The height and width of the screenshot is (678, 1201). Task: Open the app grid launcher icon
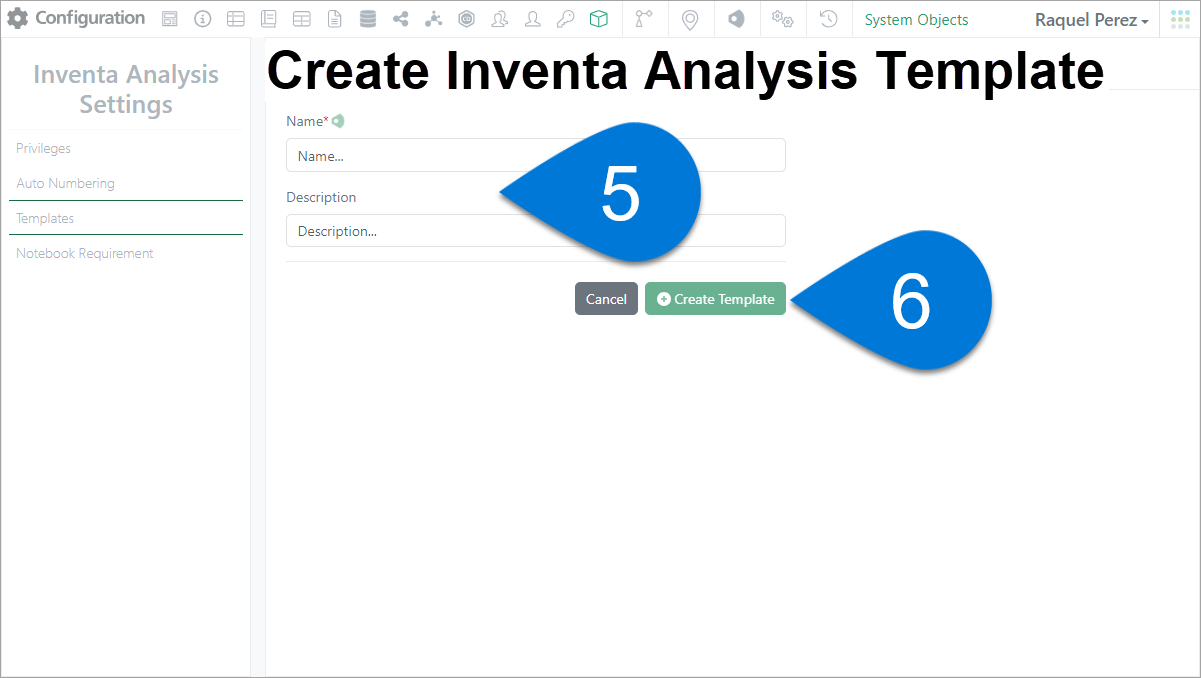coord(1180,19)
